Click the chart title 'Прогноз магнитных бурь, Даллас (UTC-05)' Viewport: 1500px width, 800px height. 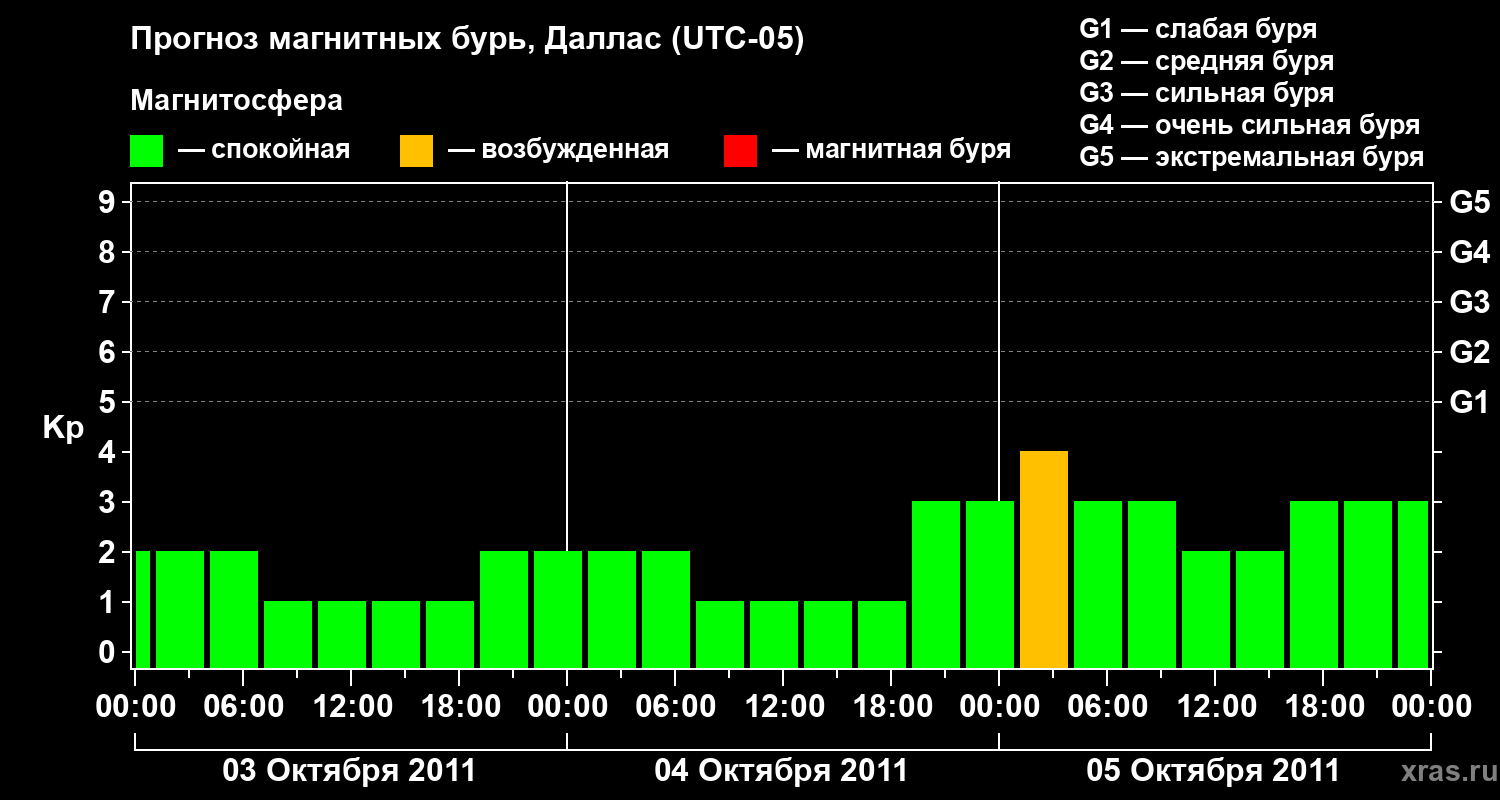pos(467,40)
